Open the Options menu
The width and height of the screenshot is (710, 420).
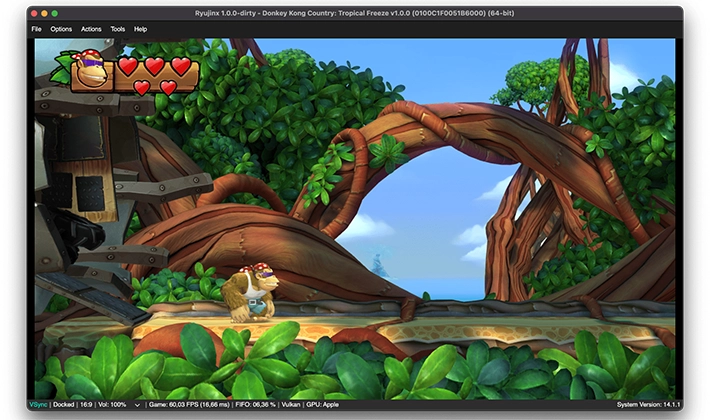click(61, 29)
